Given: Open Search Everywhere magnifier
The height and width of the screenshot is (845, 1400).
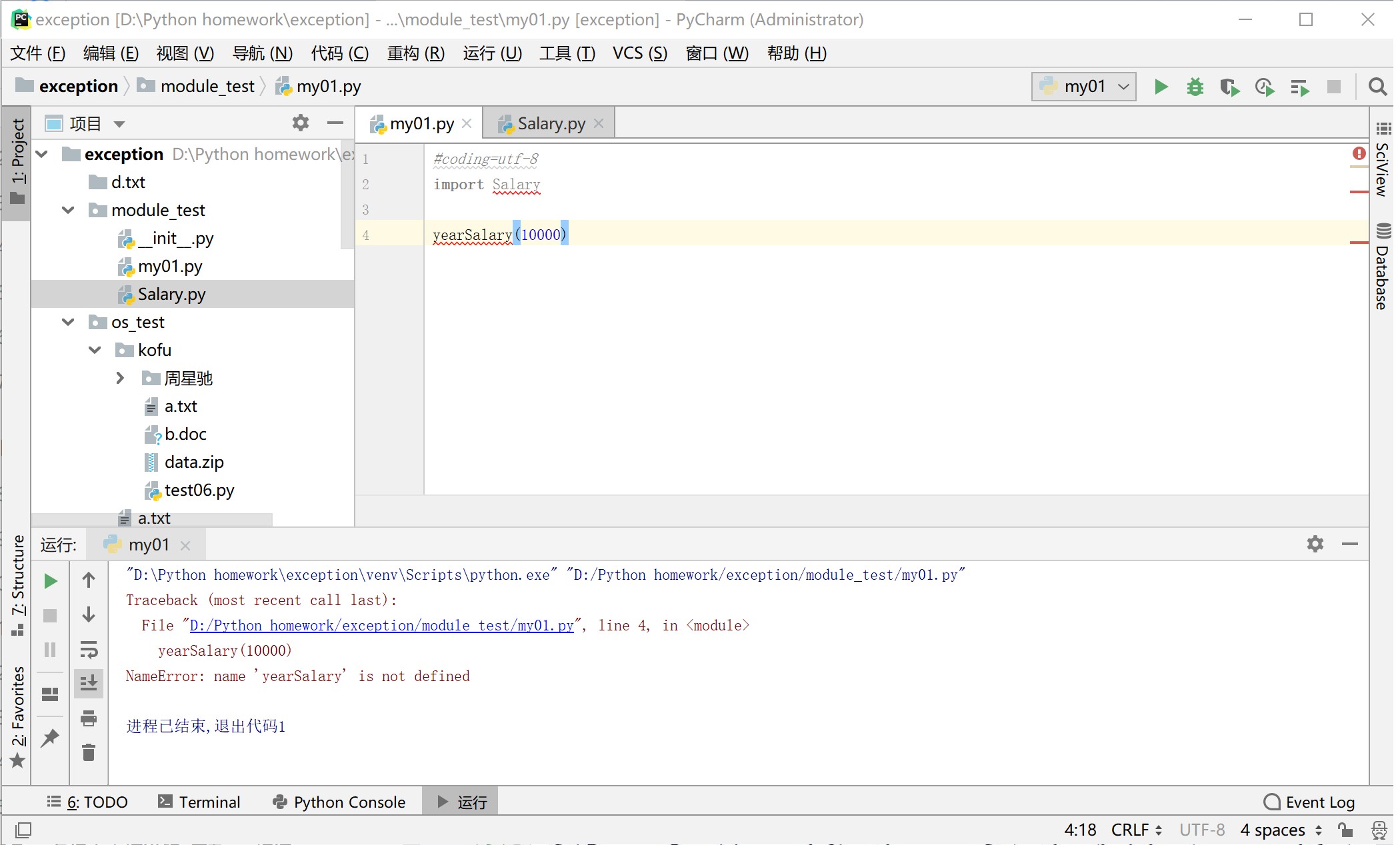Looking at the screenshot, I should [1377, 87].
